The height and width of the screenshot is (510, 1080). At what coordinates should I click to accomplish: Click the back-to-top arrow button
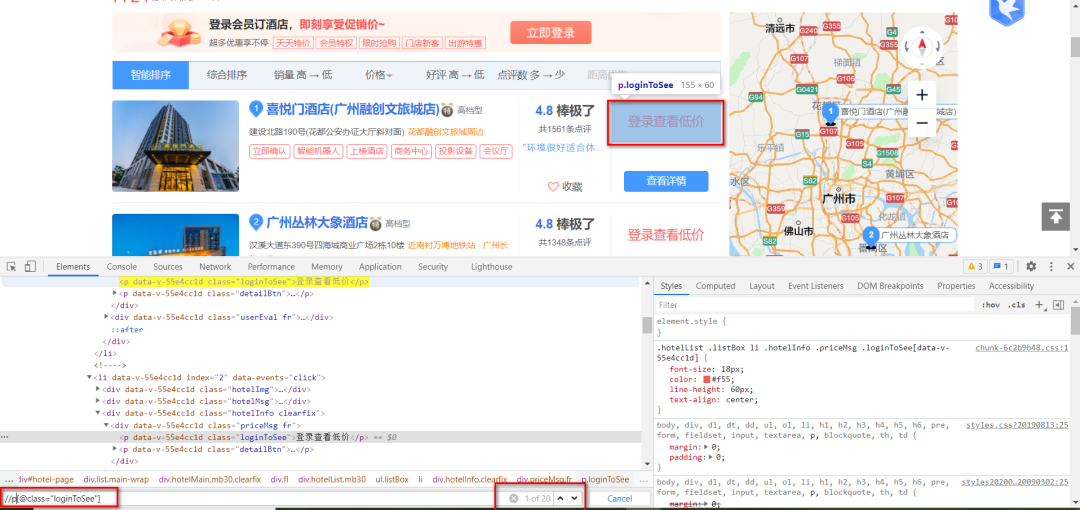pos(1055,216)
